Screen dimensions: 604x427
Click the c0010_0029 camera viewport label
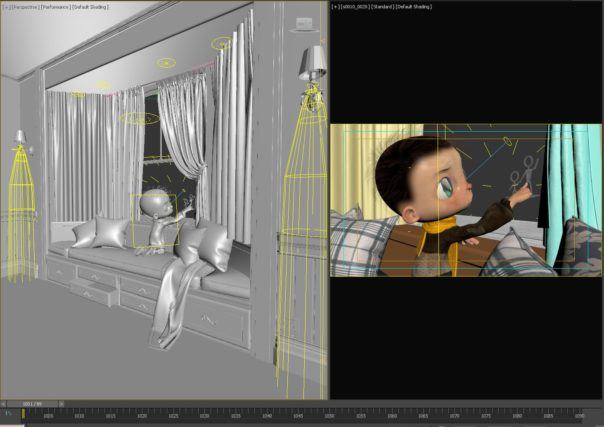(x=353, y=5)
